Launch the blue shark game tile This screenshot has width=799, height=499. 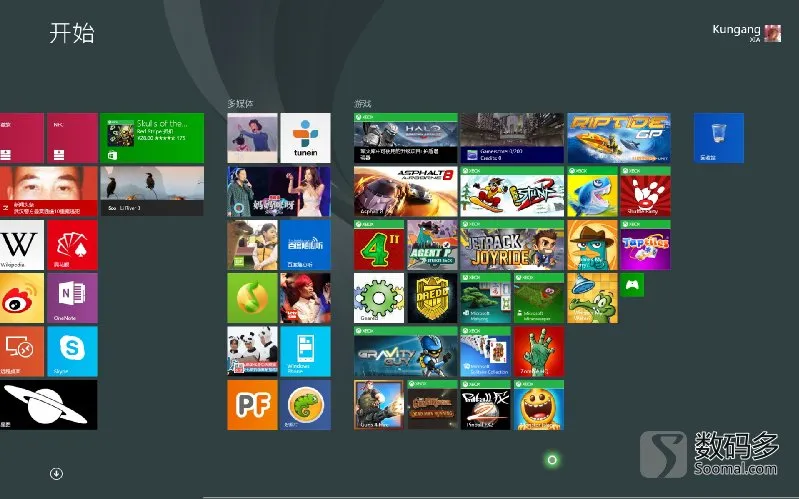click(x=592, y=191)
